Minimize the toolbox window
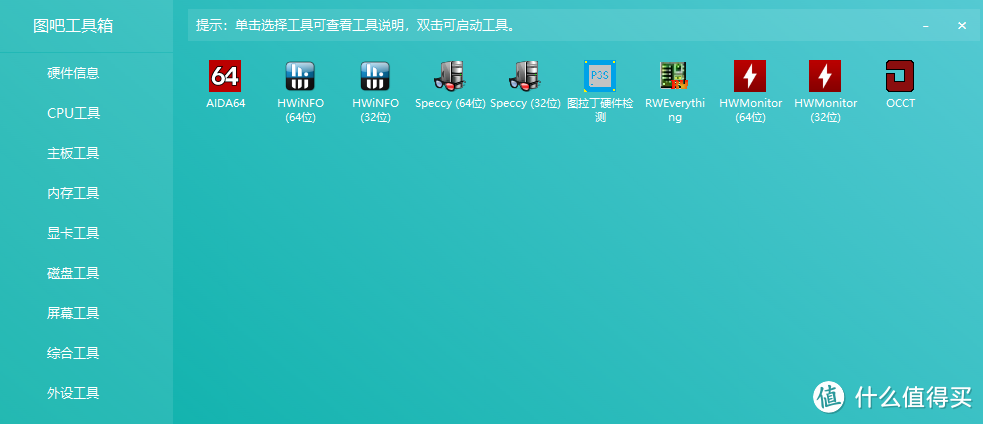 tap(925, 26)
